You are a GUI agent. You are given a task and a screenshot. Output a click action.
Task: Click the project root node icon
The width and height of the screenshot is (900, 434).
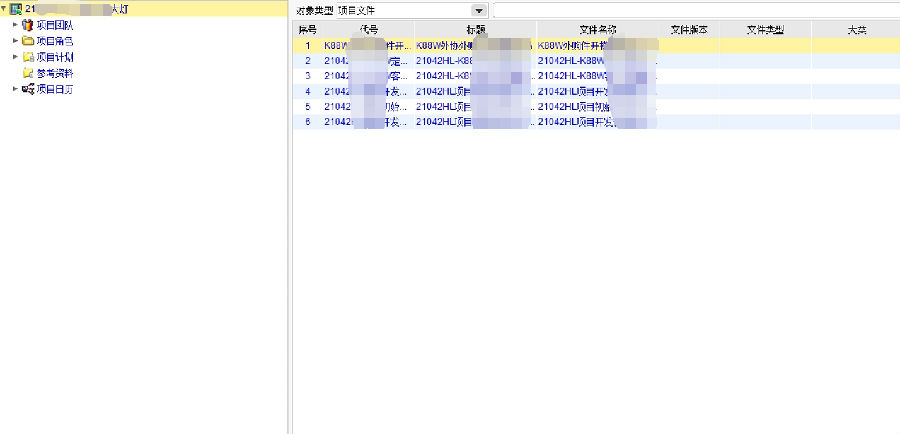point(16,9)
